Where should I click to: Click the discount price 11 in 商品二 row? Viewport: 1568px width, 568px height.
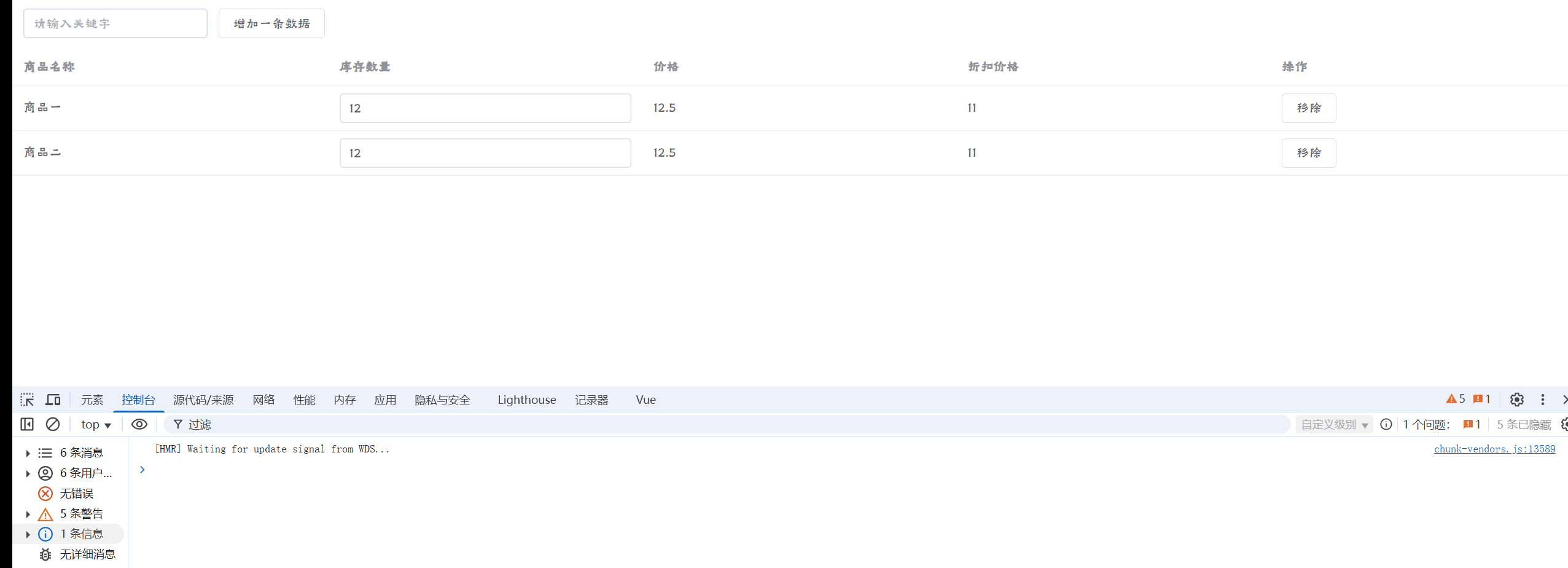click(972, 152)
